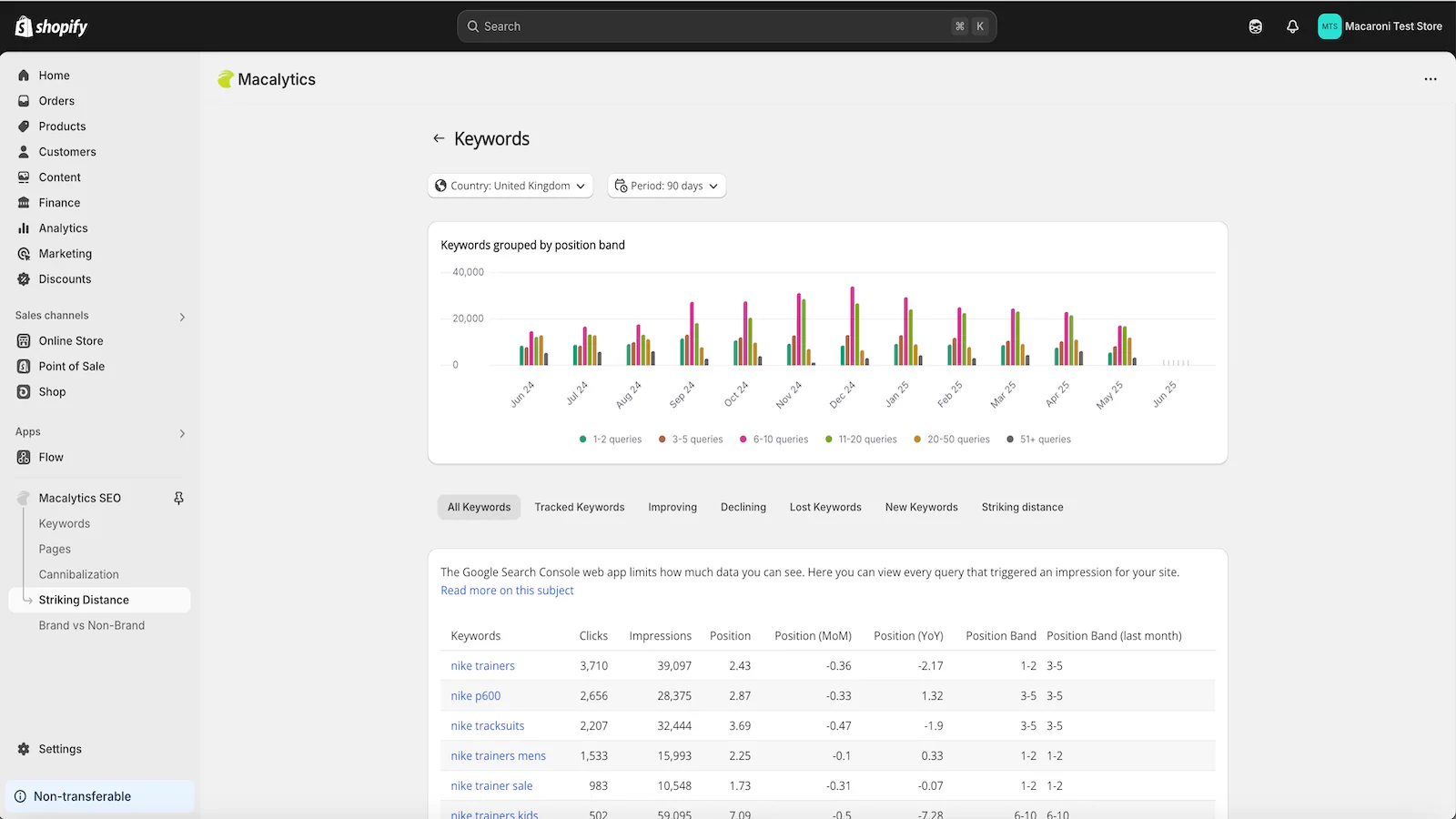Toggle the 20-50 queries legend series

(x=952, y=440)
